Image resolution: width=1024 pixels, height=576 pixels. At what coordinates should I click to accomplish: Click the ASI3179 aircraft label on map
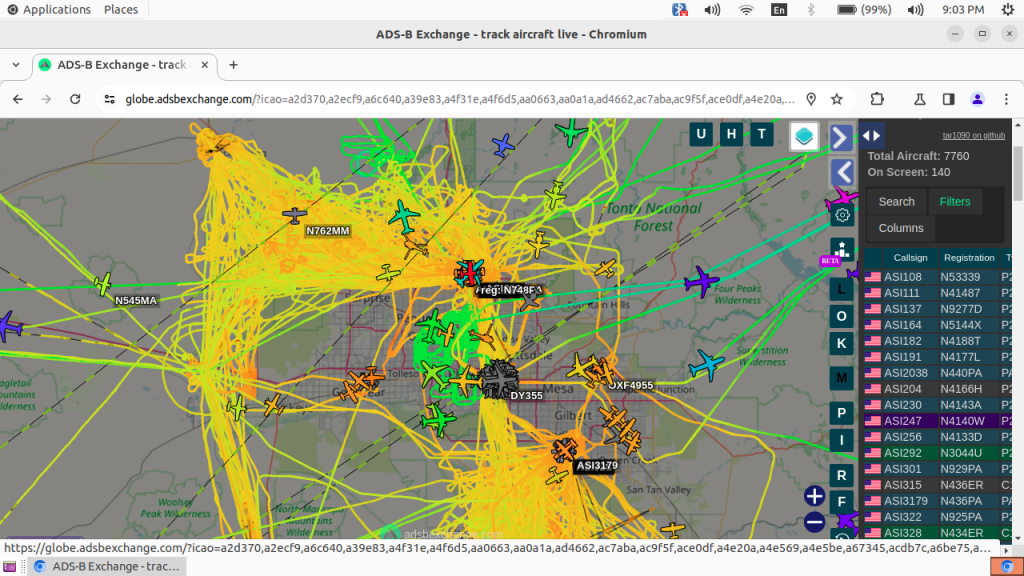pyautogui.click(x=597, y=466)
